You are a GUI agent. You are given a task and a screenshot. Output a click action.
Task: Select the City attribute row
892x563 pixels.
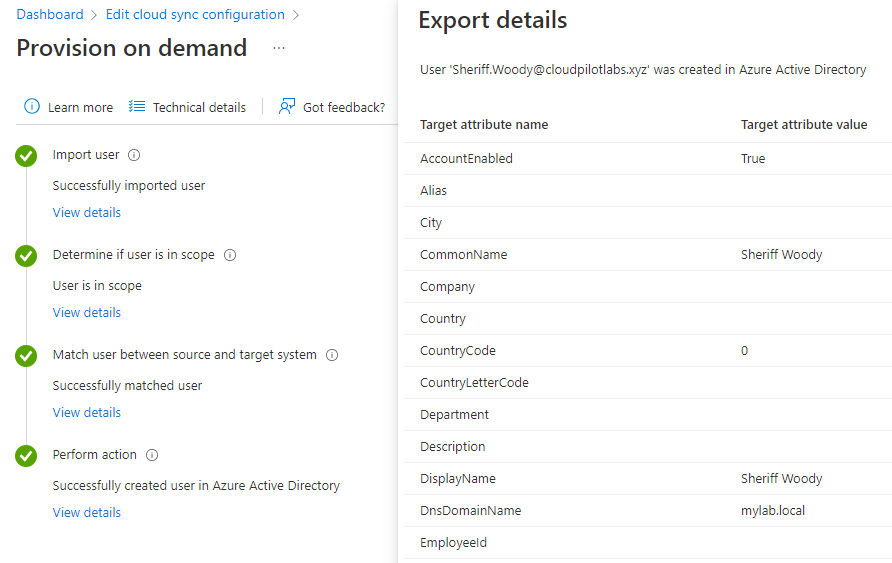pyautogui.click(x=648, y=222)
